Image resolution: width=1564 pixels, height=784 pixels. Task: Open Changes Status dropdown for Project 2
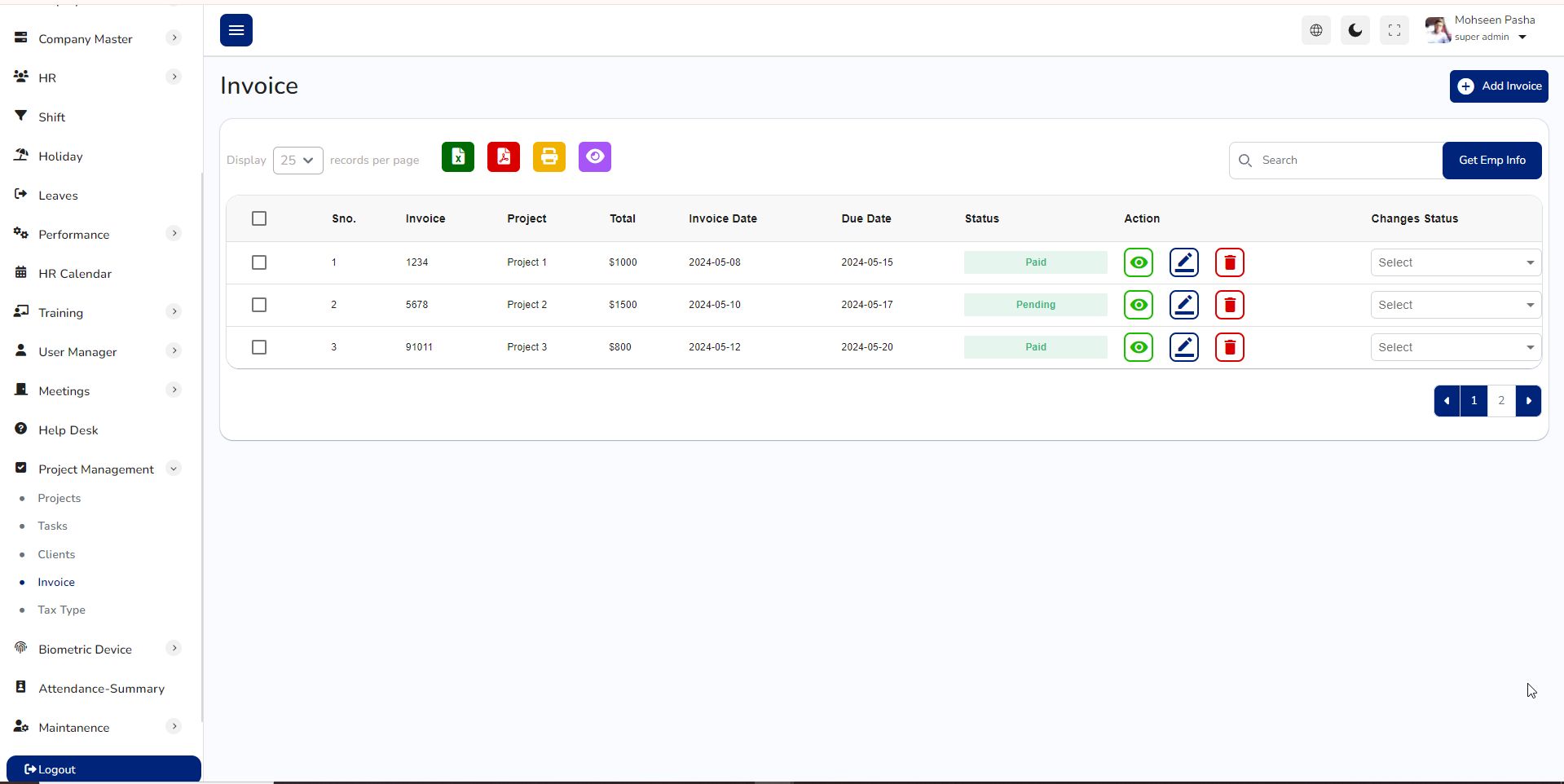(1455, 305)
